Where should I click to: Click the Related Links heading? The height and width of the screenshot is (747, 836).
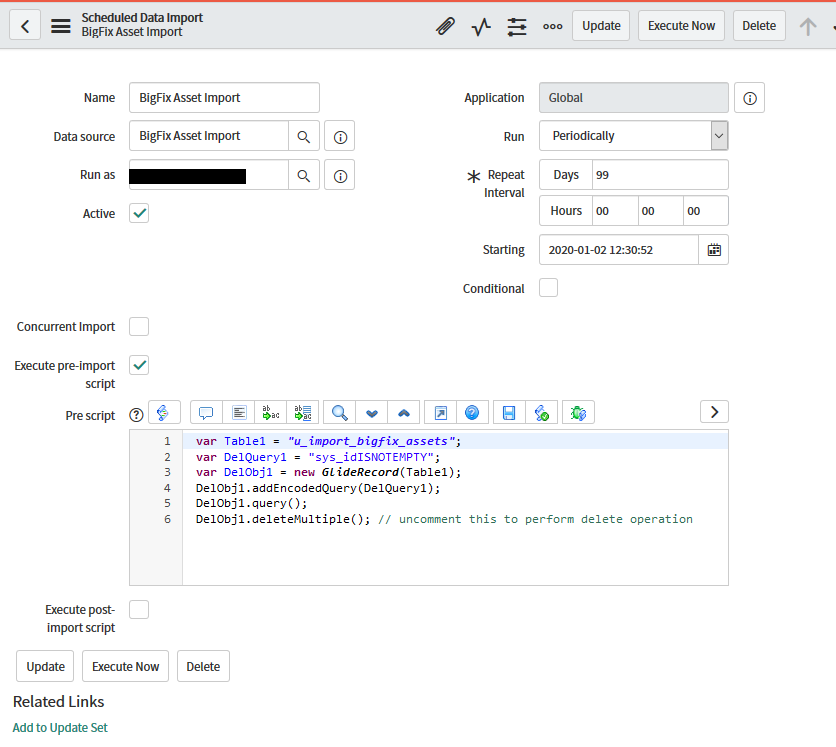point(59,702)
